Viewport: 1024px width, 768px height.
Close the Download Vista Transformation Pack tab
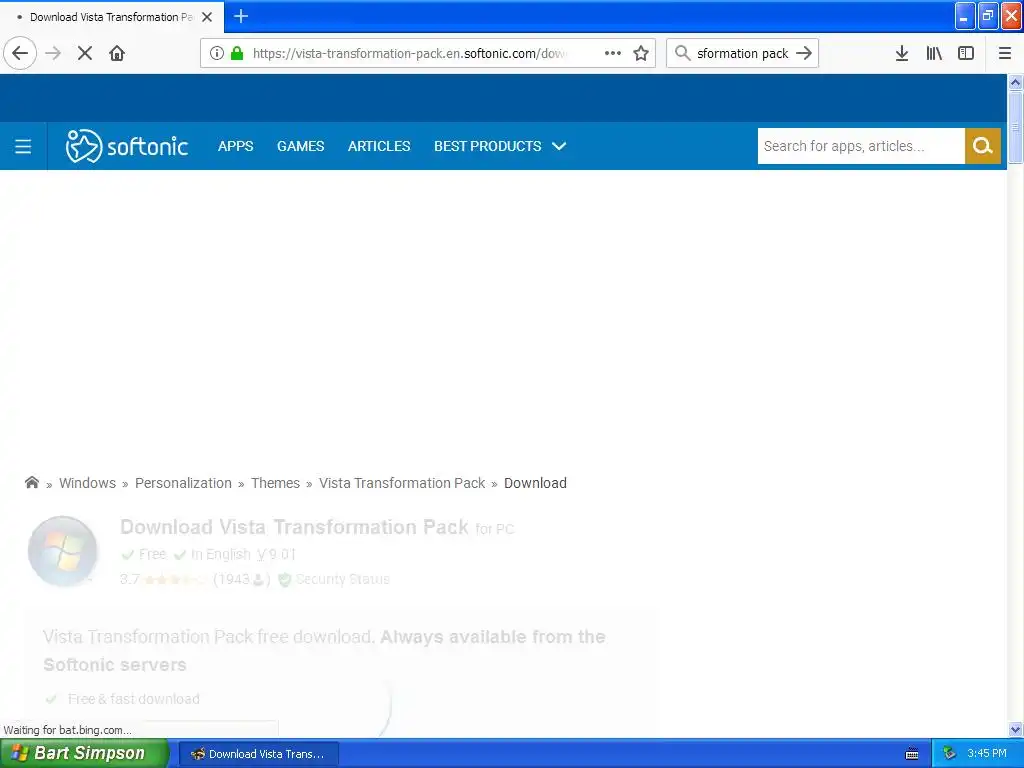point(207,17)
